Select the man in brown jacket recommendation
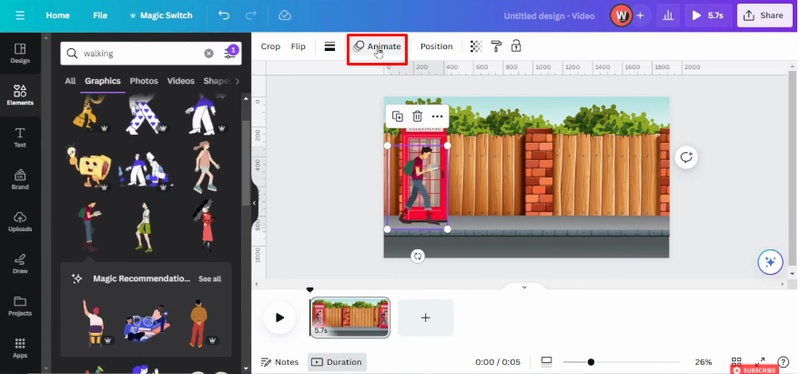This screenshot has width=800, height=374. point(198,323)
